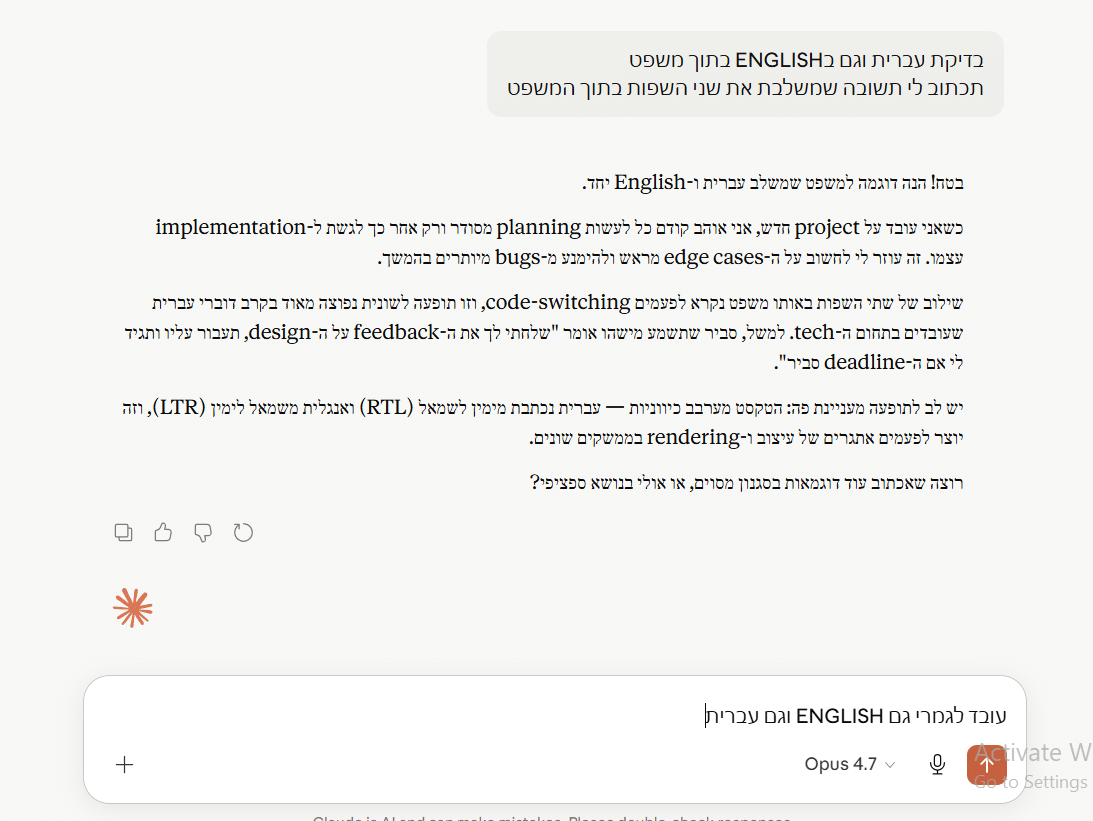Screen dimensions: 1093x821
Task: Click the word "rendering" in the response
Action: point(693,438)
